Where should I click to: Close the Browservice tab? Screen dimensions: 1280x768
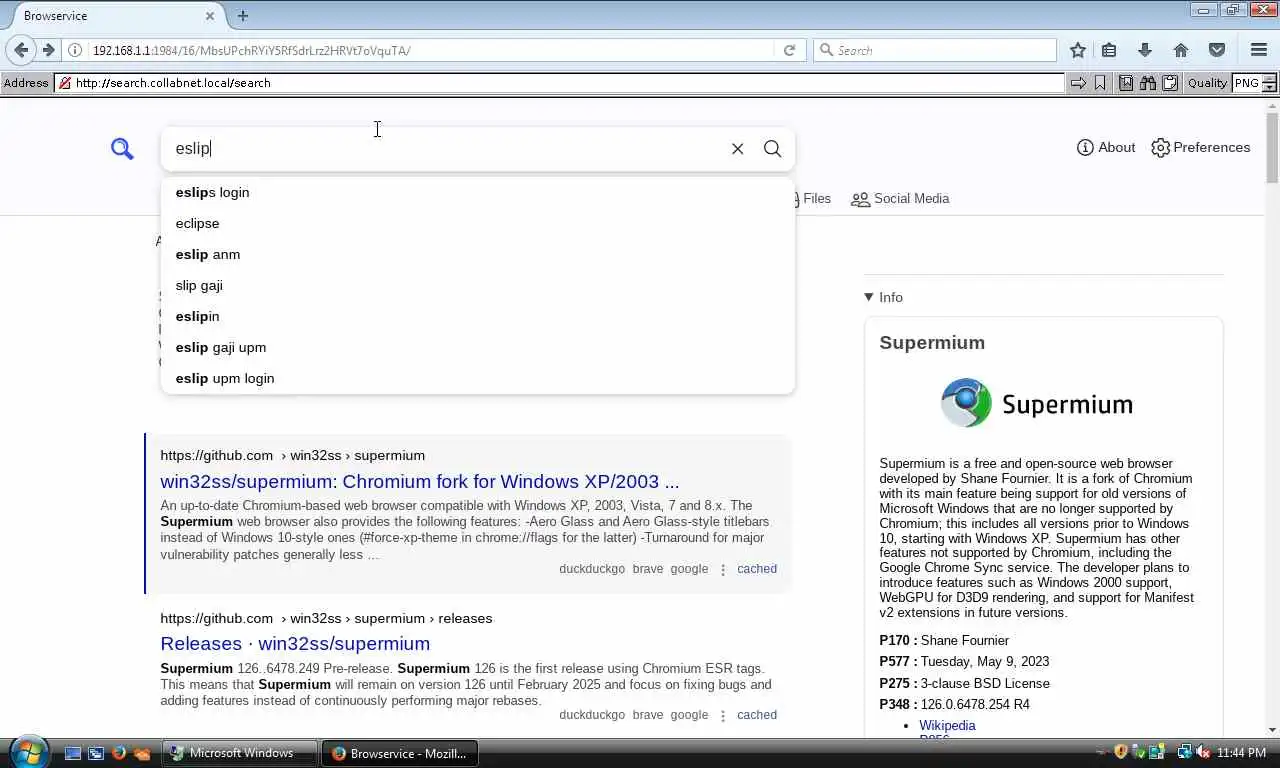coord(210,16)
